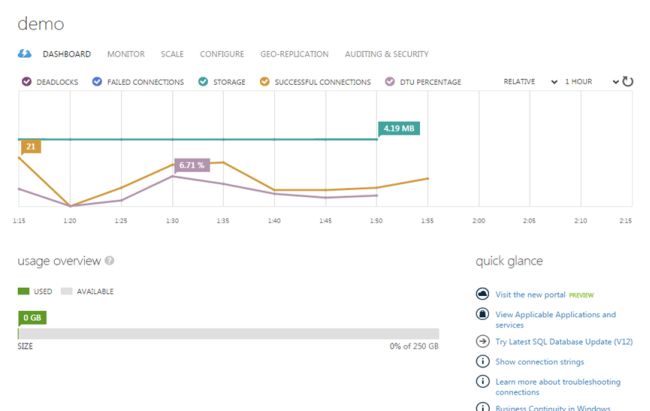650x411 pixels.
Task: Expand the 1 Hour time range dropdown
Action: (588, 82)
